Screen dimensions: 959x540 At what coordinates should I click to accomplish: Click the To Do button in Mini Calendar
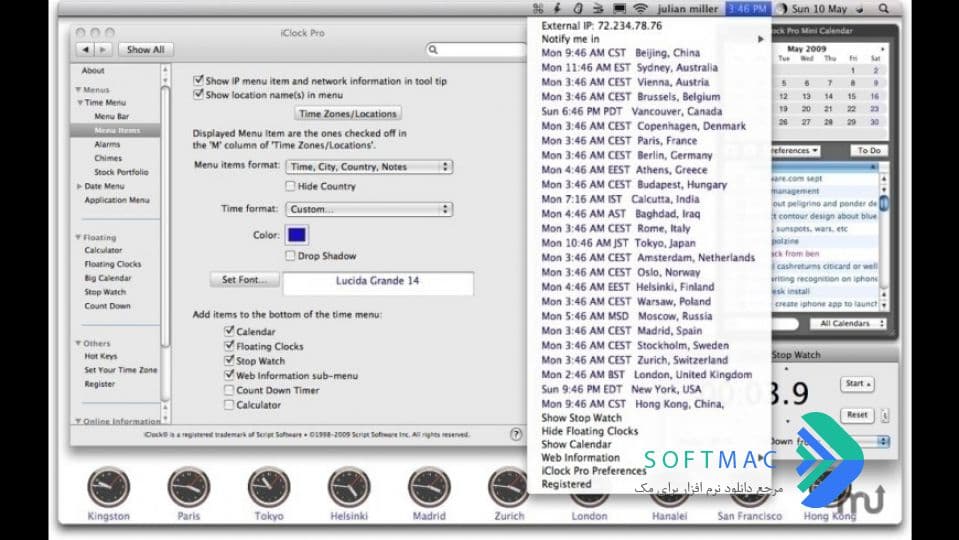click(x=868, y=150)
